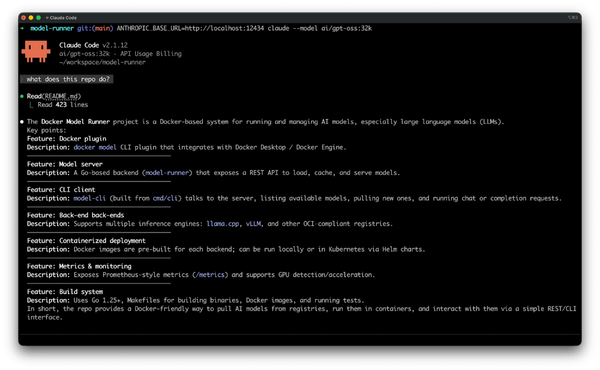Click the 'Uses Go 1.25+, Makefiles' description line

[196, 300]
